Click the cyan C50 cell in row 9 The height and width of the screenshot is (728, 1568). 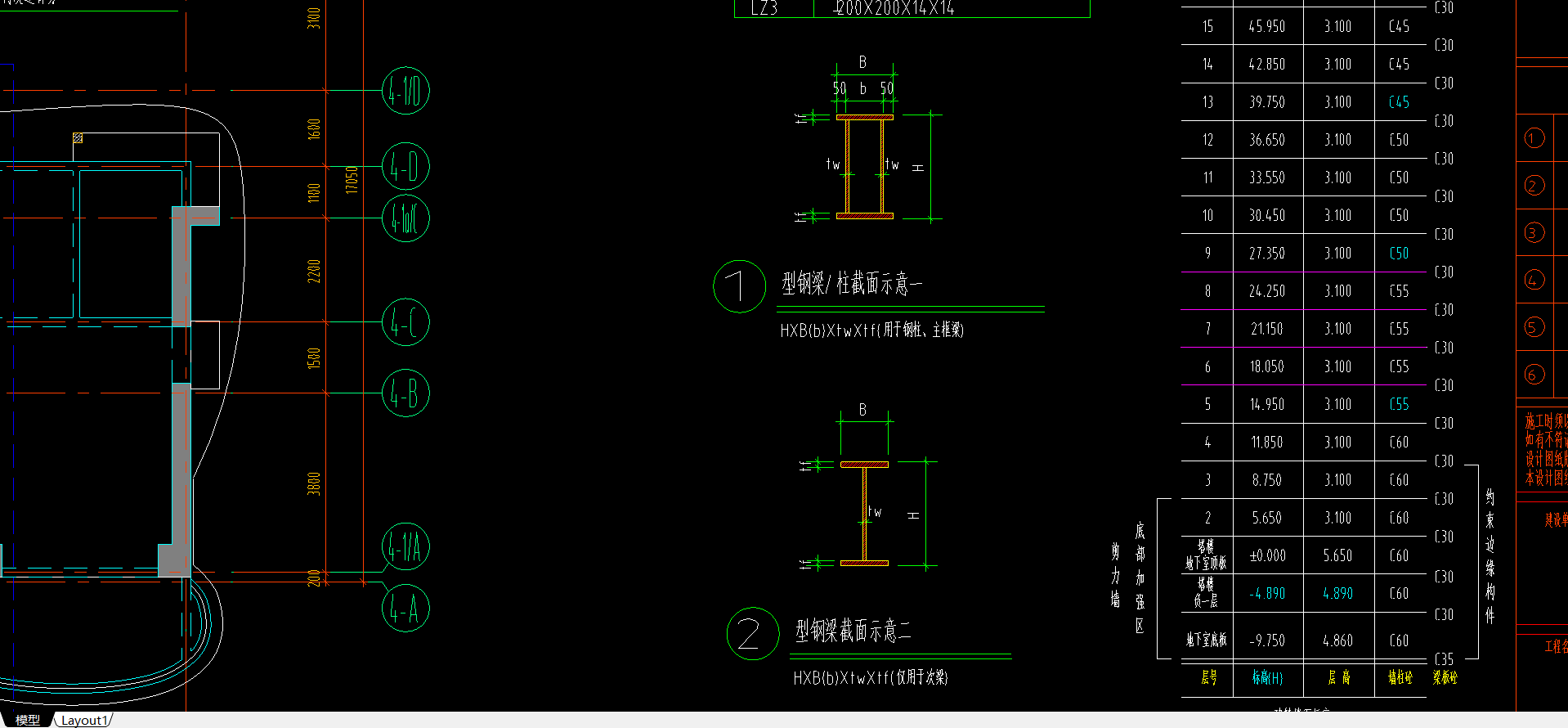click(1399, 254)
